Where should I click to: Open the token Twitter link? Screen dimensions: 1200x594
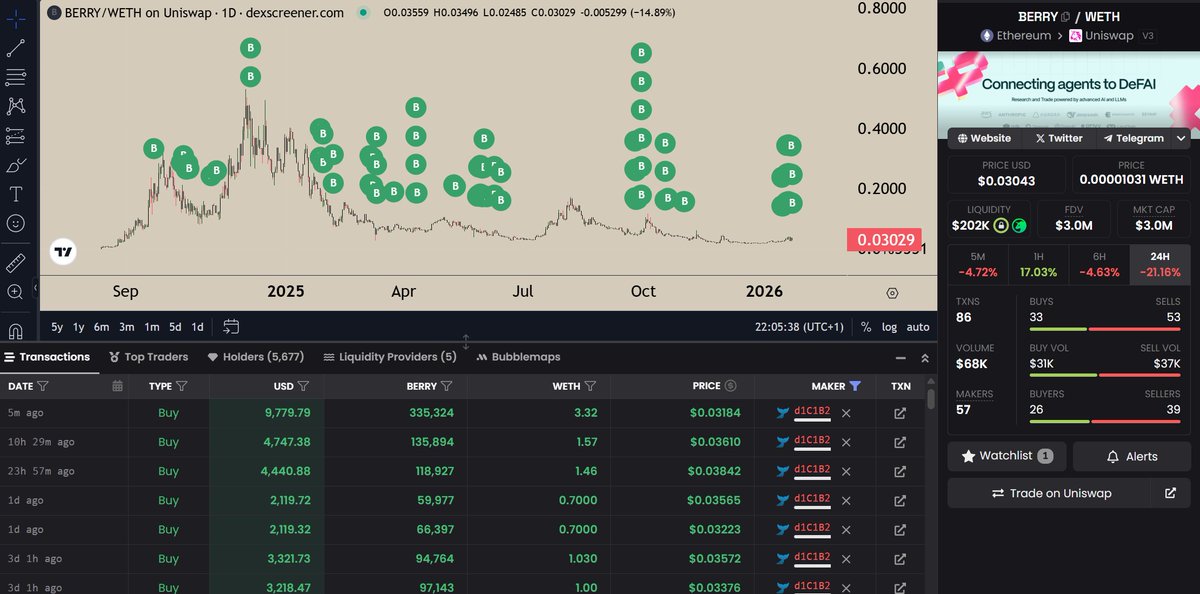(1059, 138)
